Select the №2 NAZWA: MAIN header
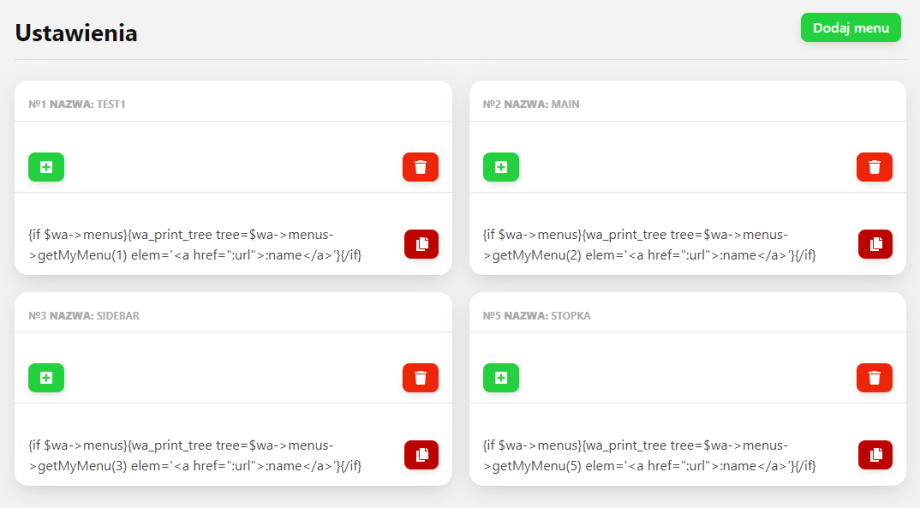 (x=530, y=104)
